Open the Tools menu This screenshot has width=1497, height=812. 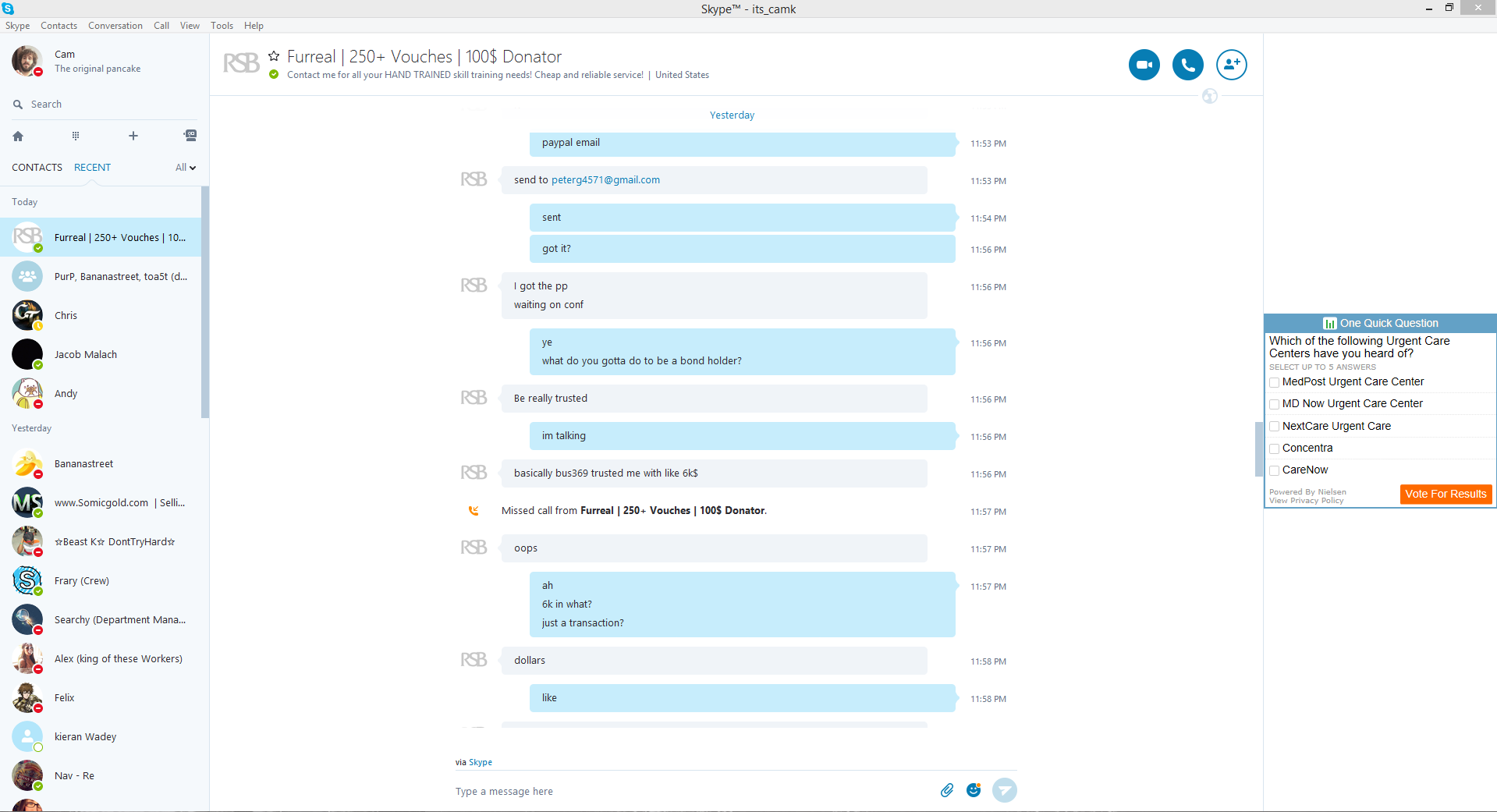pyautogui.click(x=222, y=26)
